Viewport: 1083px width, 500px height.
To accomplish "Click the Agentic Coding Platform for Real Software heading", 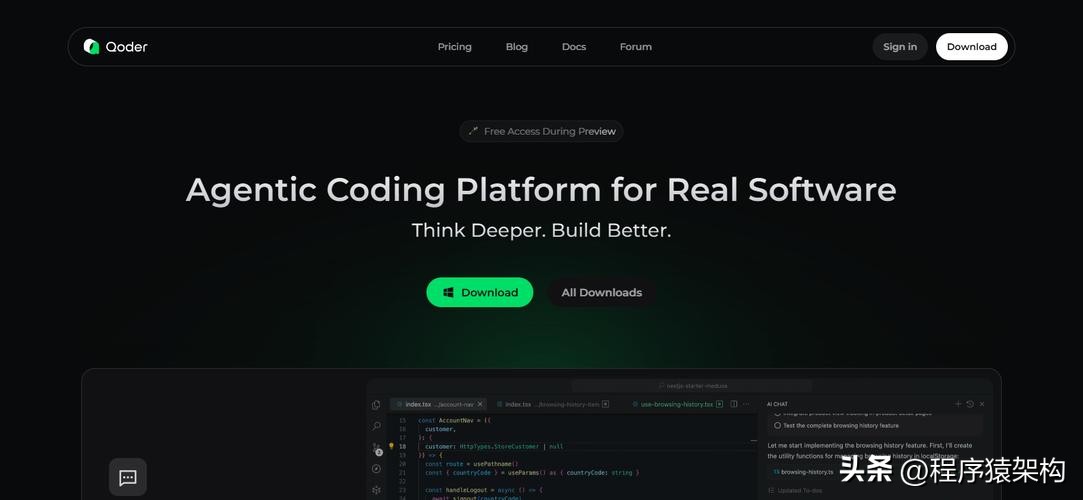I will pyautogui.click(x=542, y=189).
